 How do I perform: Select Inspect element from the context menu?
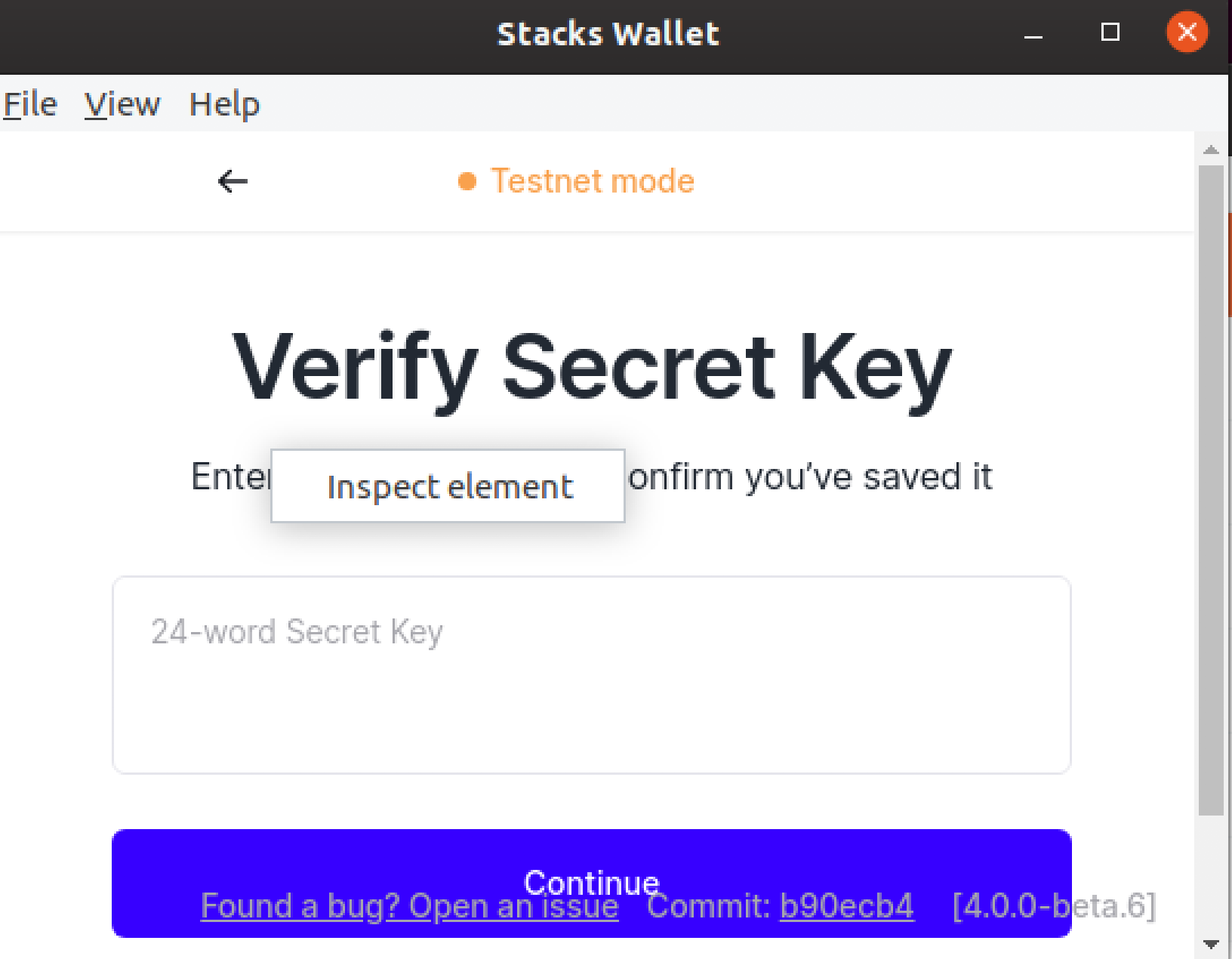click(448, 486)
